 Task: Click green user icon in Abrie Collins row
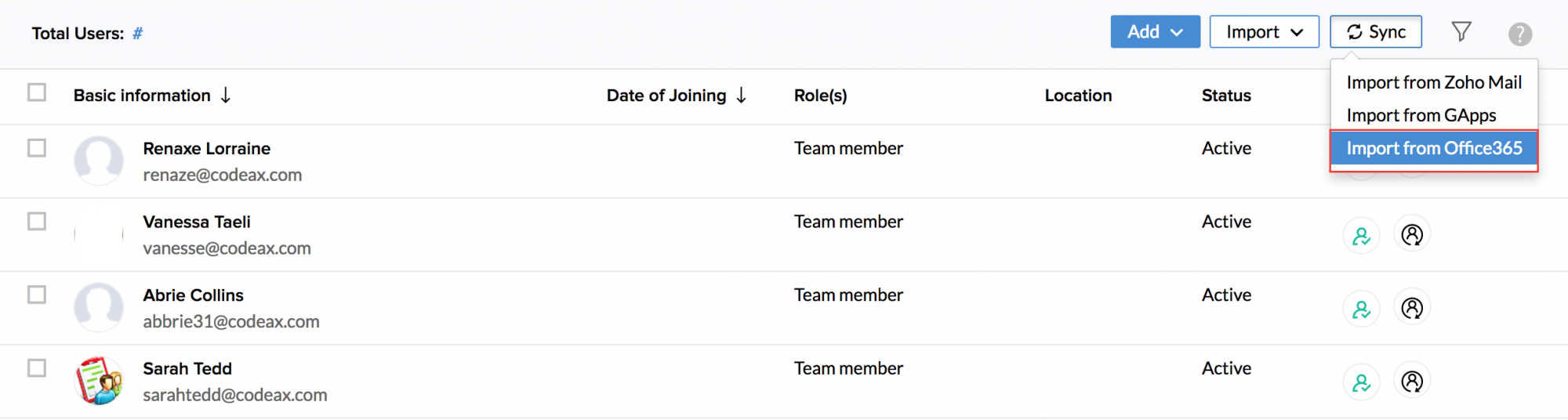point(1361,309)
